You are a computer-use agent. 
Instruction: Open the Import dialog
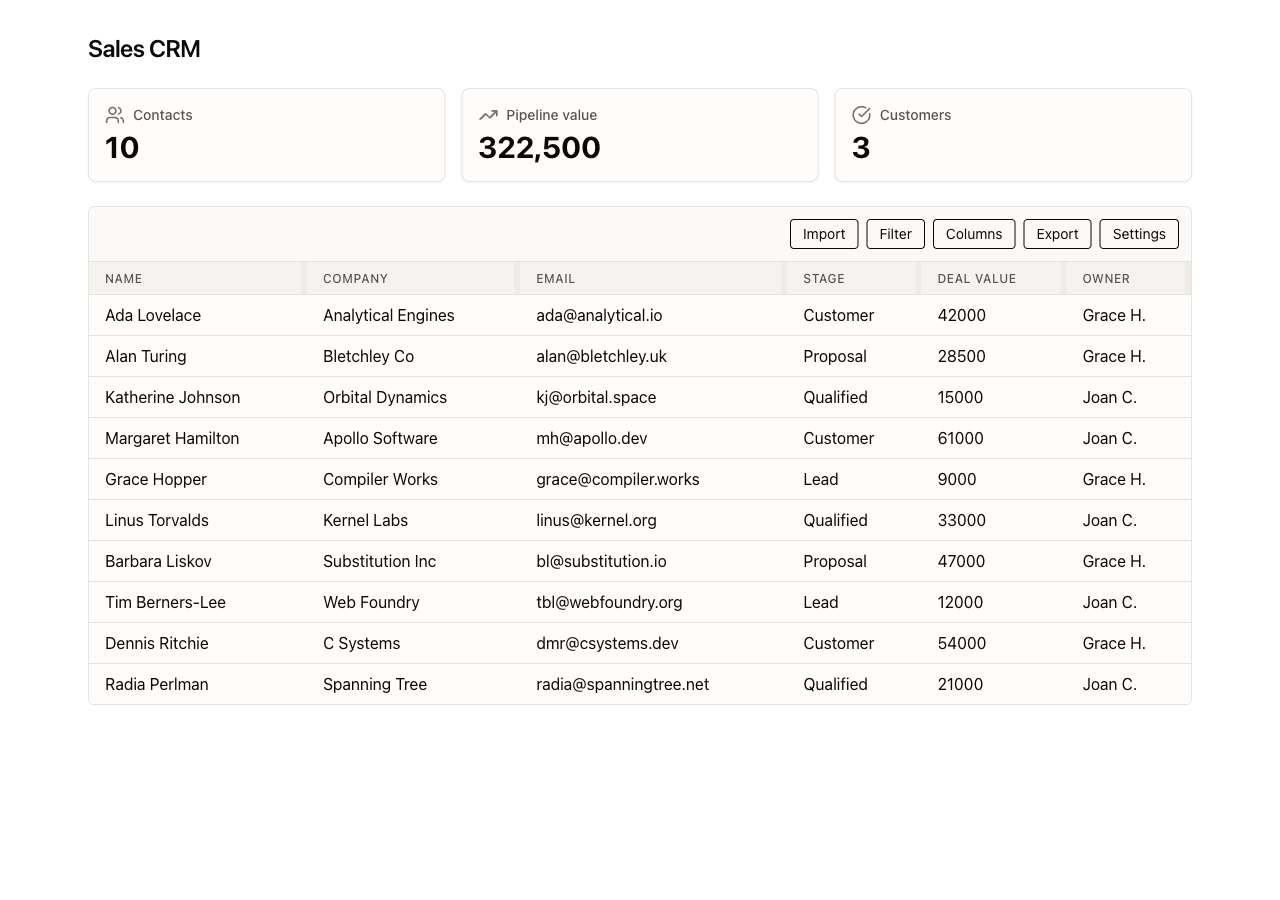[x=824, y=234]
